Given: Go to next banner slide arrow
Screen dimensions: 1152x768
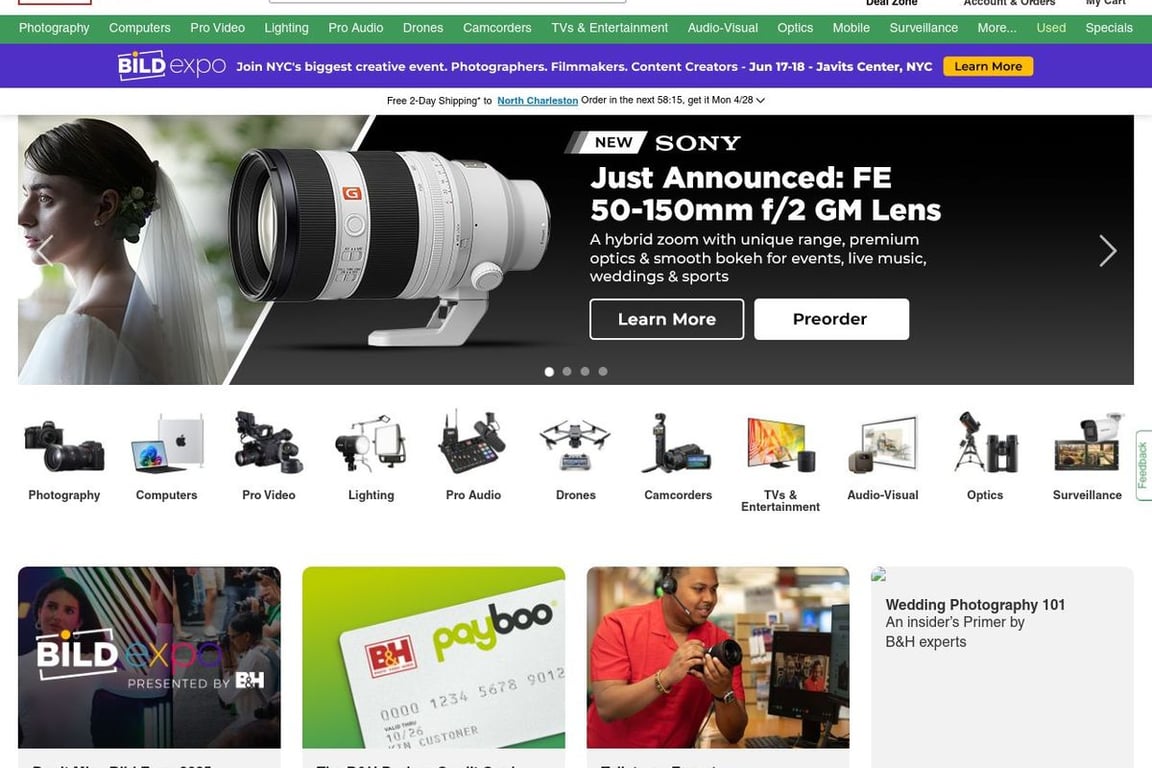Looking at the screenshot, I should [x=1107, y=251].
